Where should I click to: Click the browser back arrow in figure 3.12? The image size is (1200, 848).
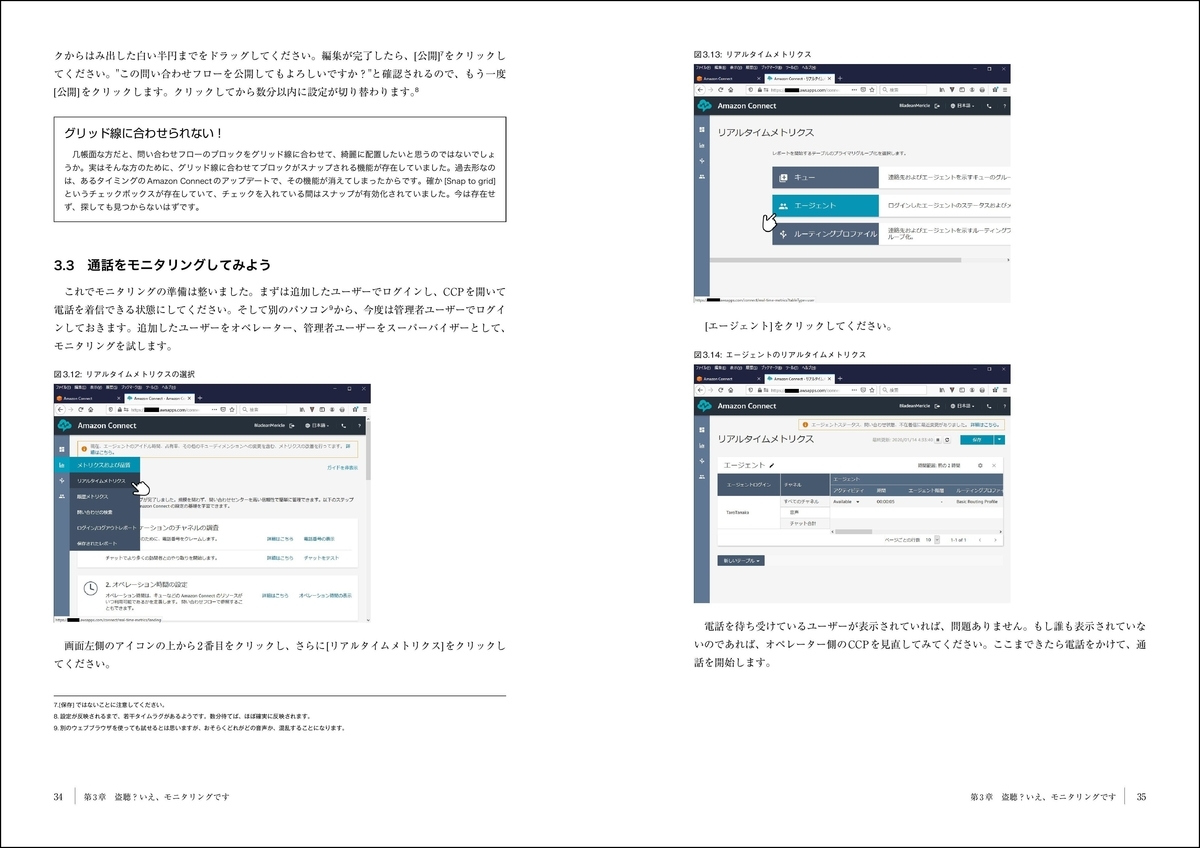pos(60,409)
